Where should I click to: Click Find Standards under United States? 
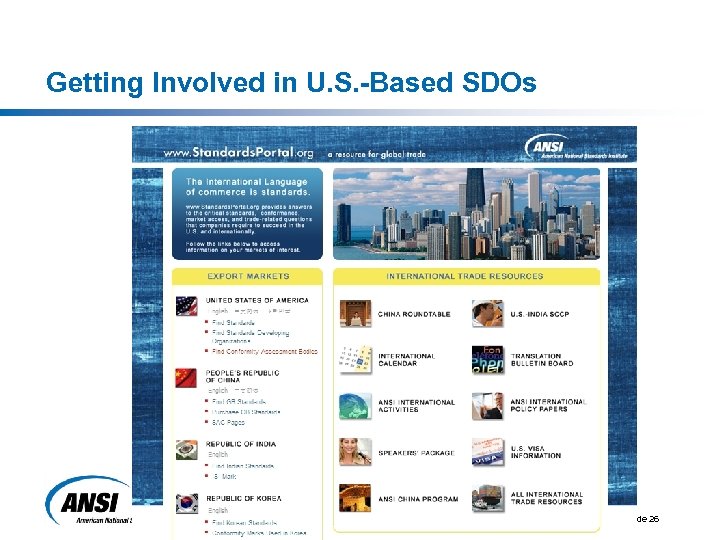233,323
